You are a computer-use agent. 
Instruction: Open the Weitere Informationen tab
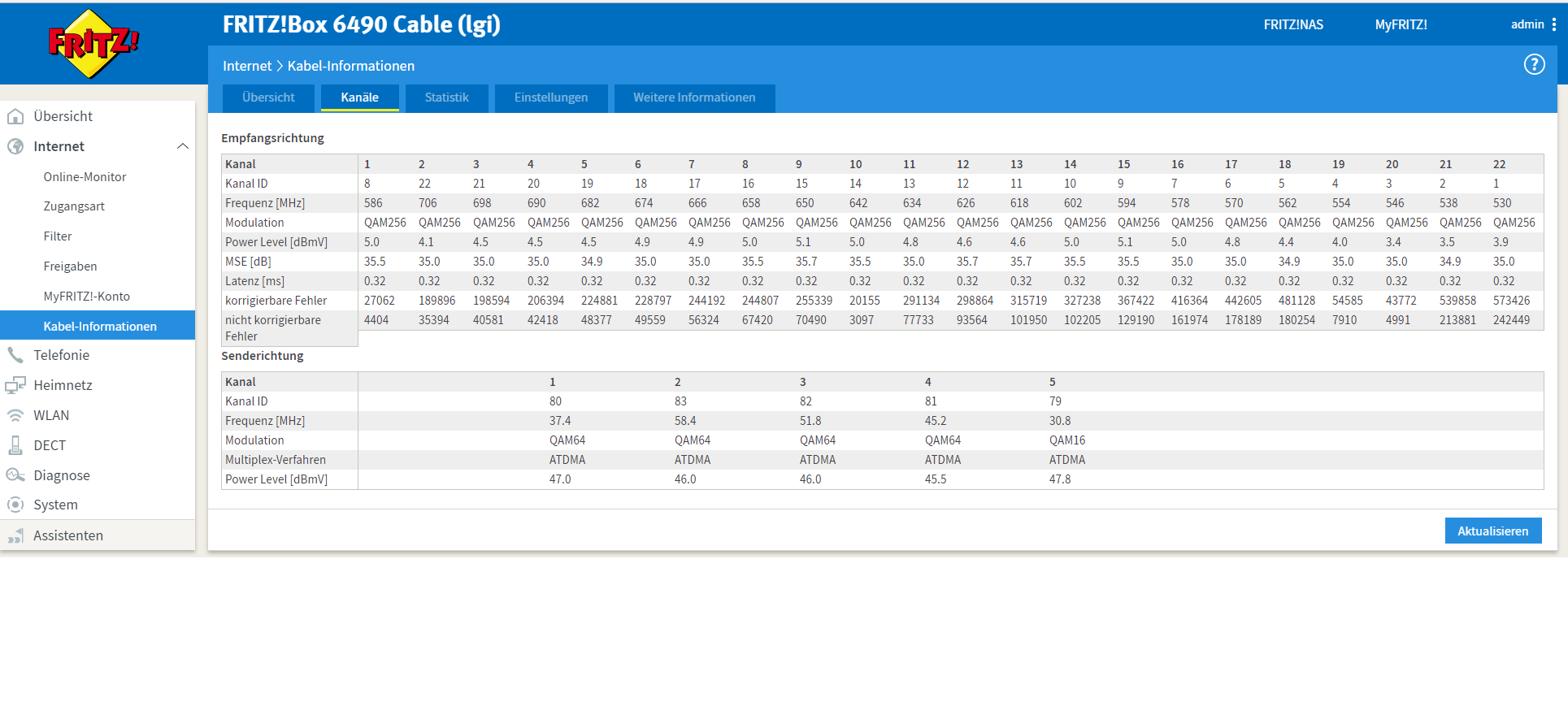pos(694,97)
